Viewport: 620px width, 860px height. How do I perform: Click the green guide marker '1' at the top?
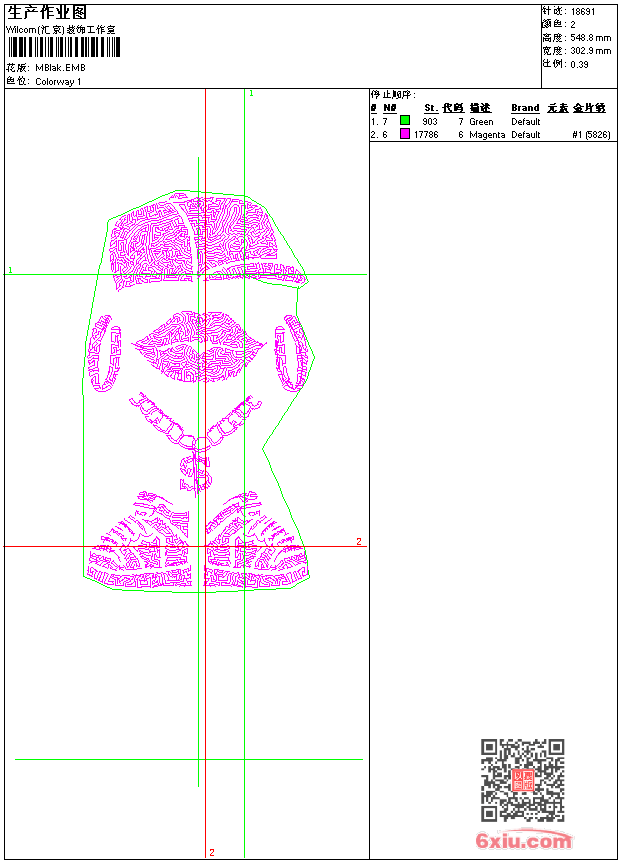(251, 94)
